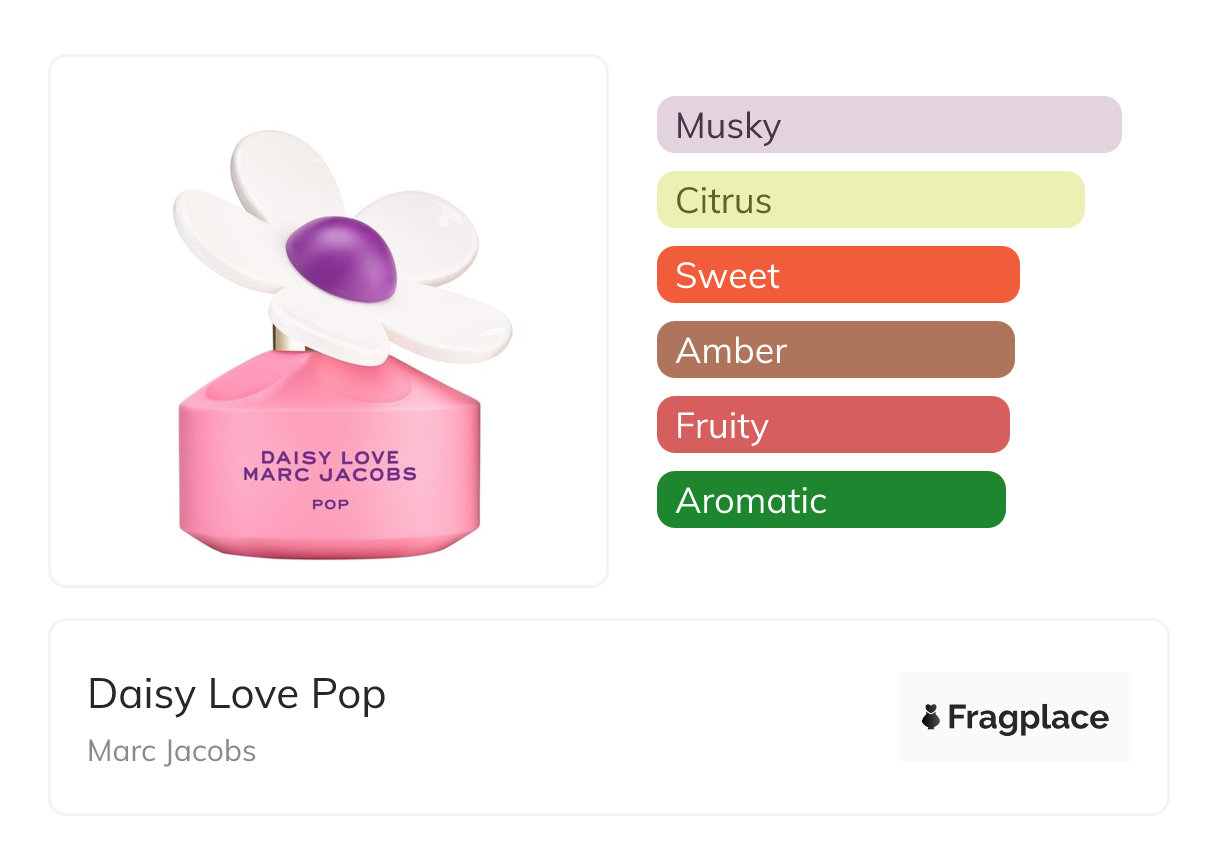Open the Fragplace wordmark link

(1028, 718)
